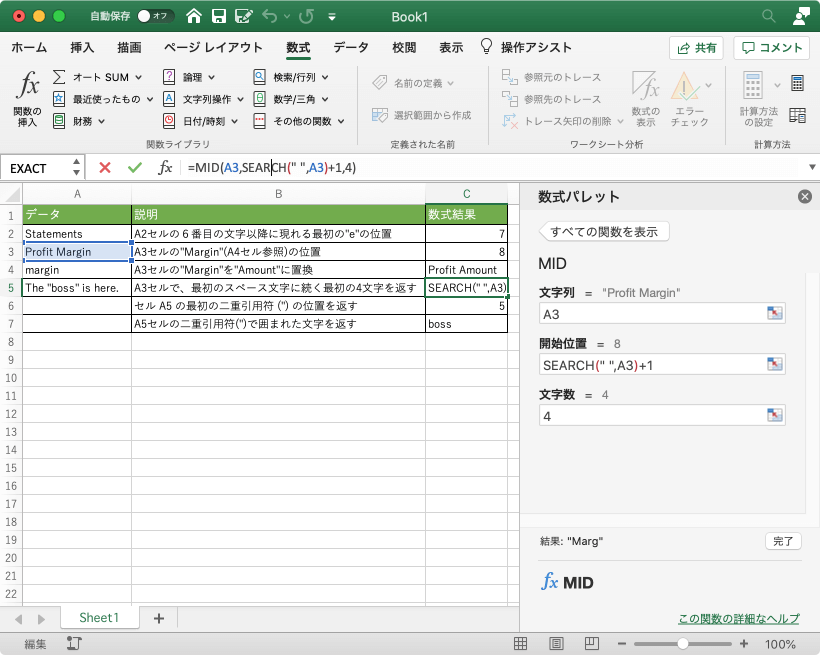The width and height of the screenshot is (820, 655).
Task: Open the ページ レイアウト tab
Action: click(213, 48)
